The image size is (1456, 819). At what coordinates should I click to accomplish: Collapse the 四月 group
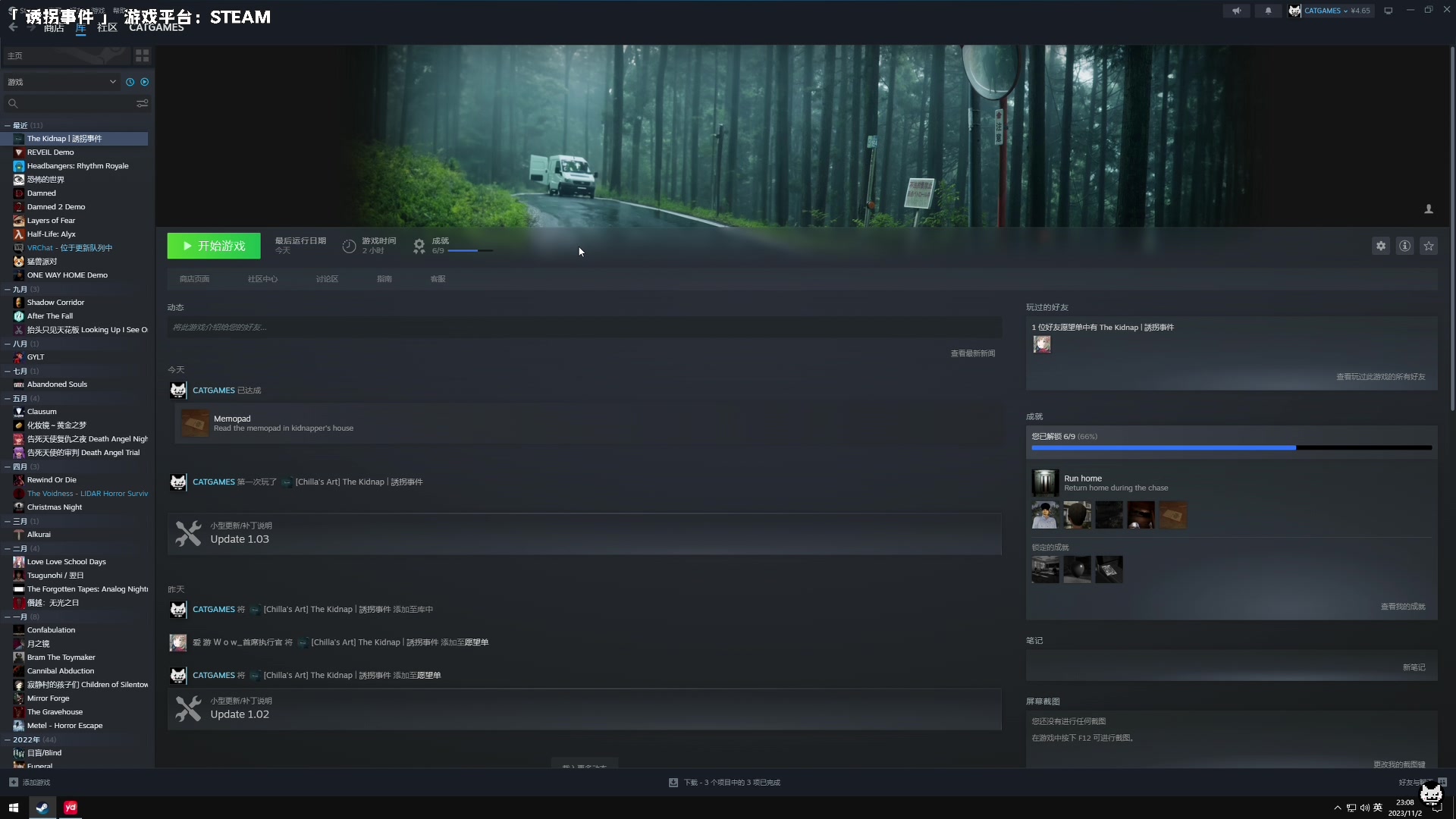8,466
